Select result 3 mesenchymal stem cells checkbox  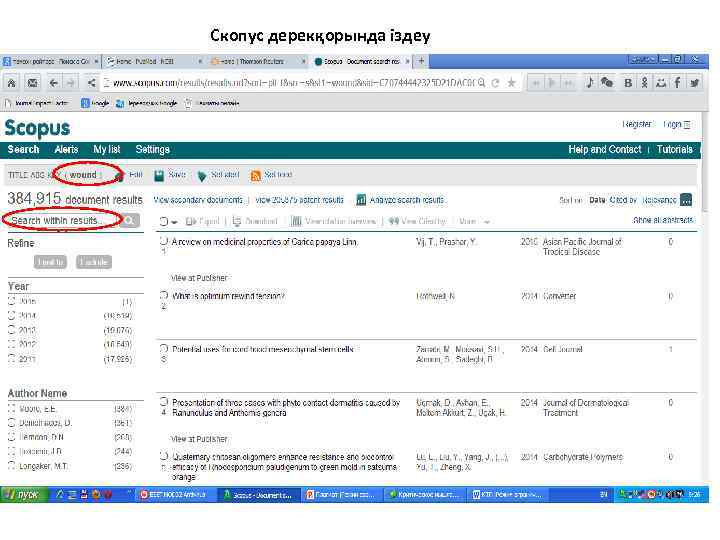pos(163,348)
